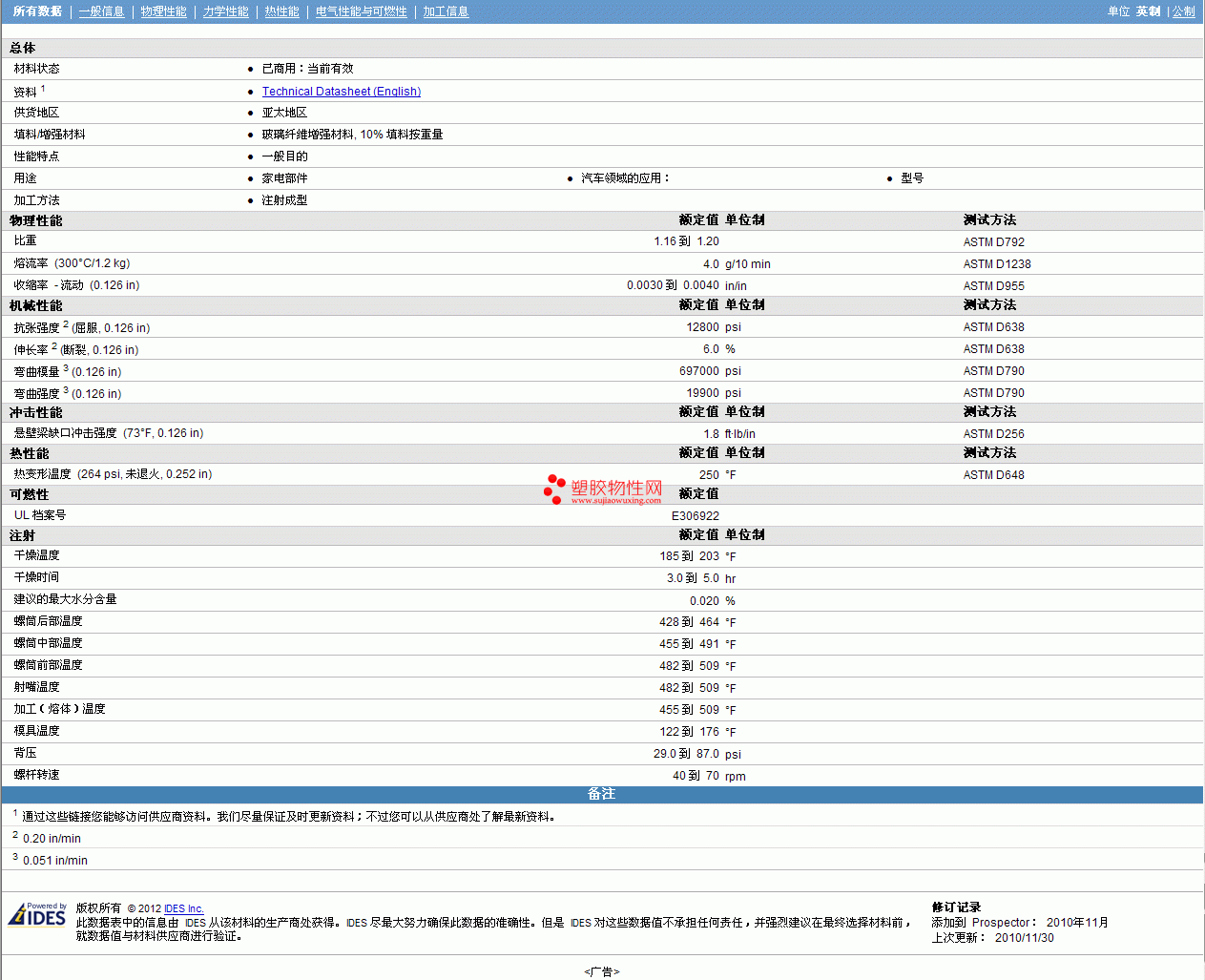Image resolution: width=1205 pixels, height=980 pixels.
Task: Click the ASTM D792 test method text
Action: click(993, 242)
